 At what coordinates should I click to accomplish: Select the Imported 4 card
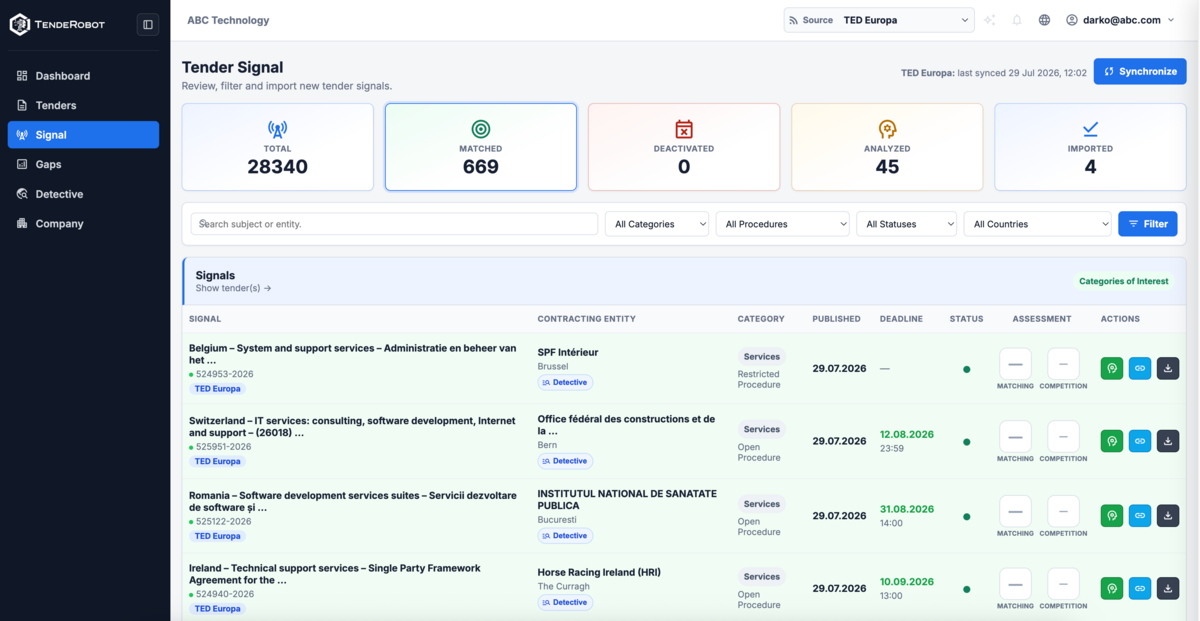pyautogui.click(x=1090, y=147)
